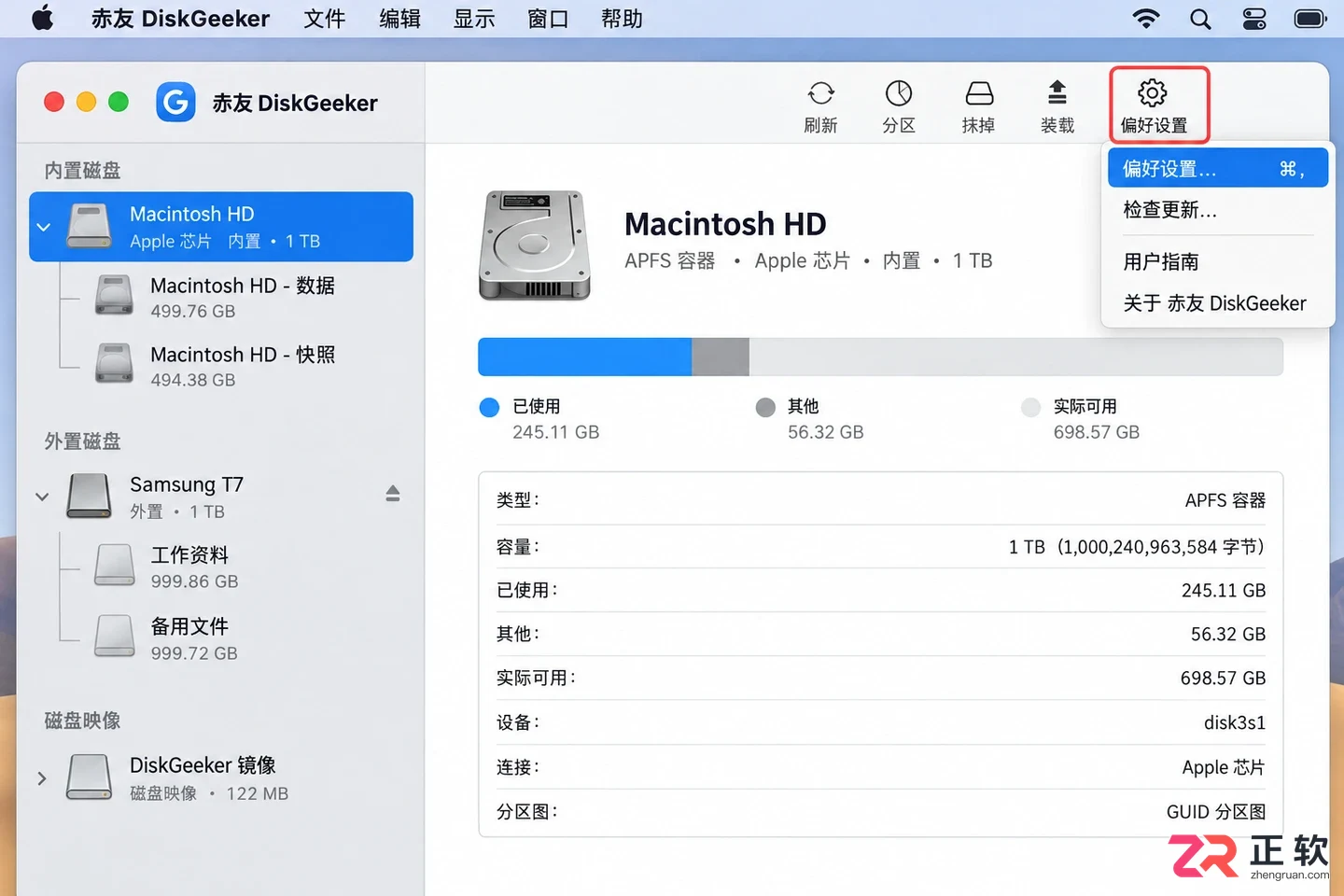Click the 连接 row value Apple 芯片
The width and height of the screenshot is (1344, 896).
point(1224,767)
